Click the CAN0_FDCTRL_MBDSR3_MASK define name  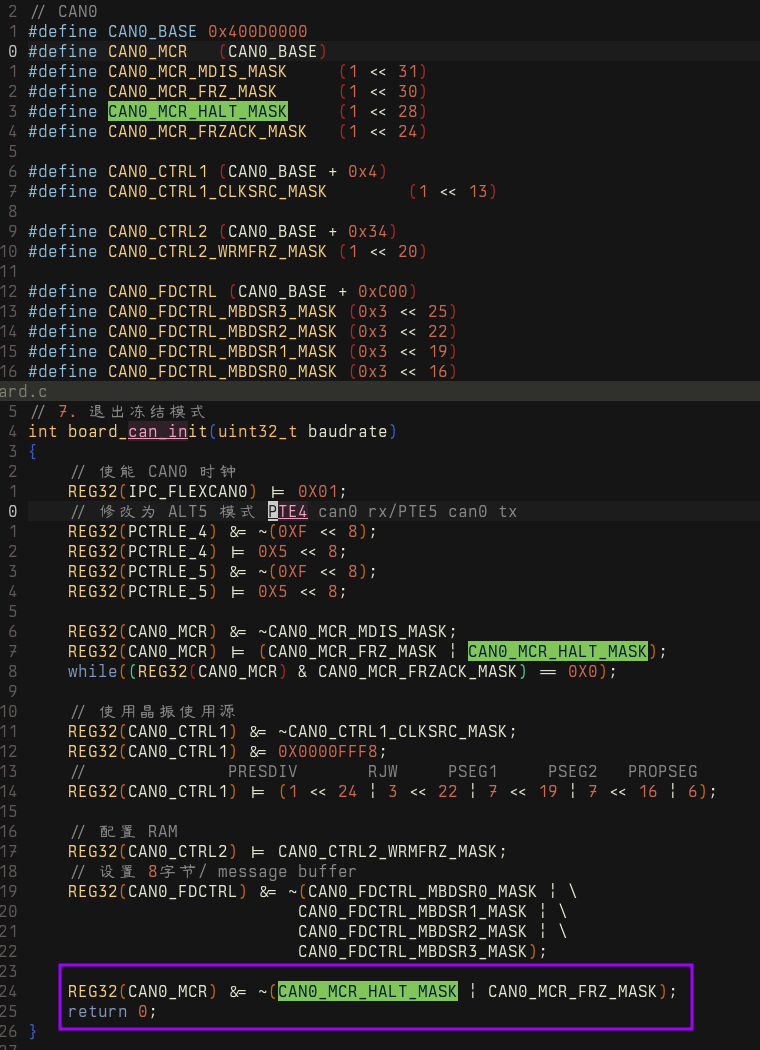(222, 311)
